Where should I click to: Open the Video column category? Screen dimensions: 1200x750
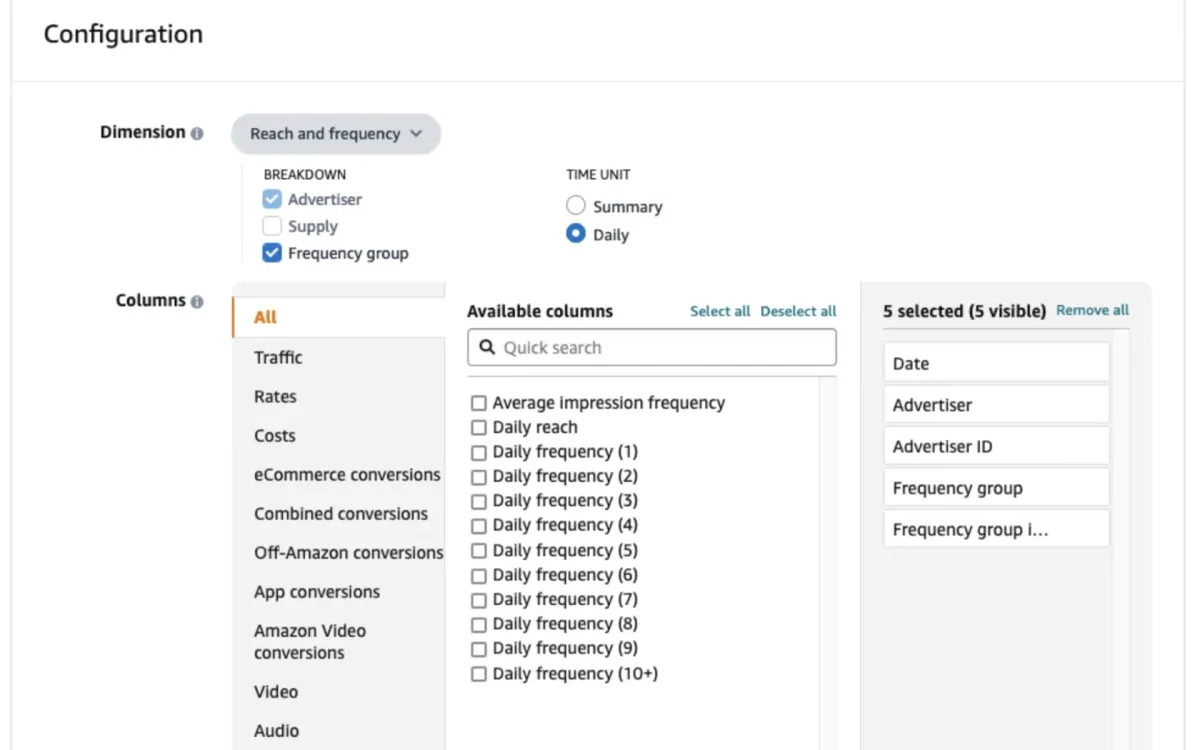point(275,691)
